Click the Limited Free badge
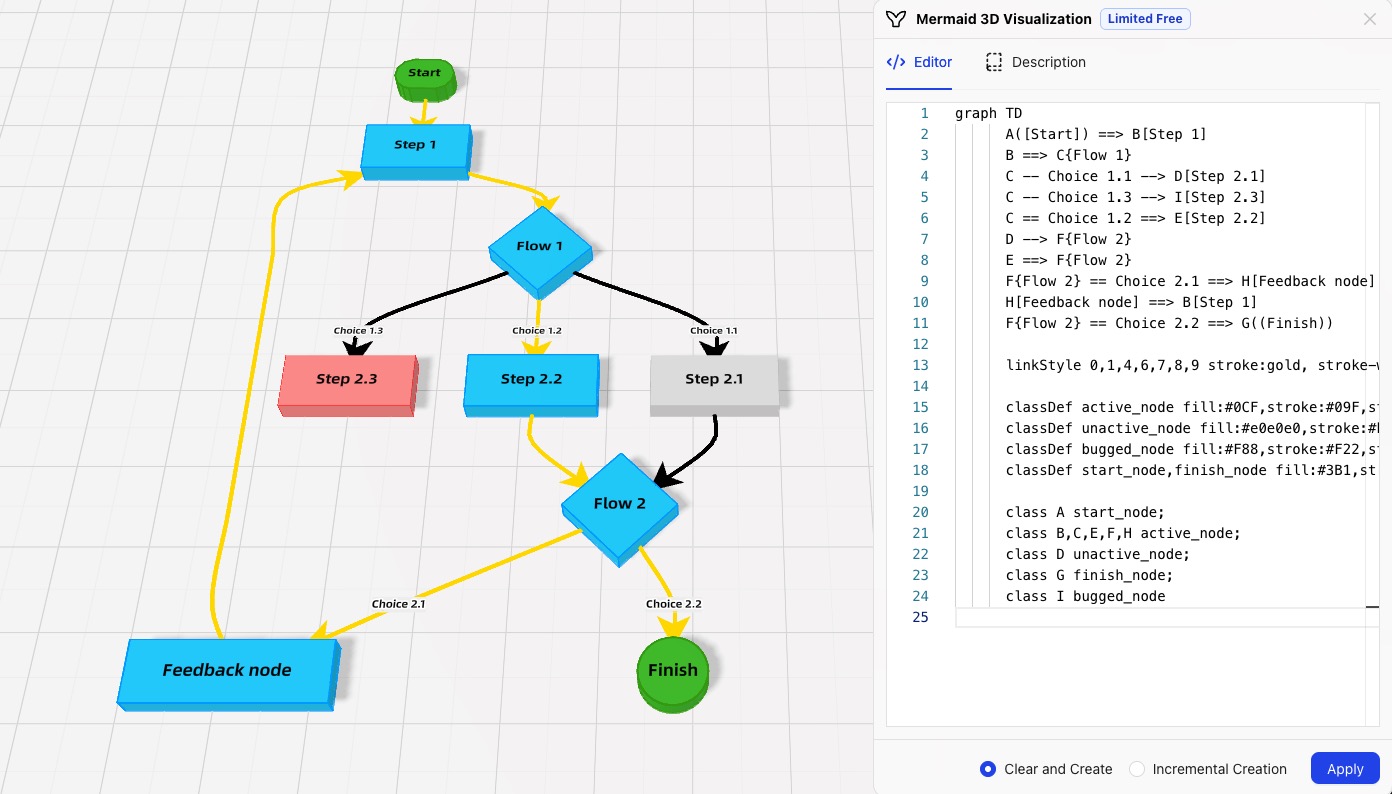 [x=1145, y=19]
